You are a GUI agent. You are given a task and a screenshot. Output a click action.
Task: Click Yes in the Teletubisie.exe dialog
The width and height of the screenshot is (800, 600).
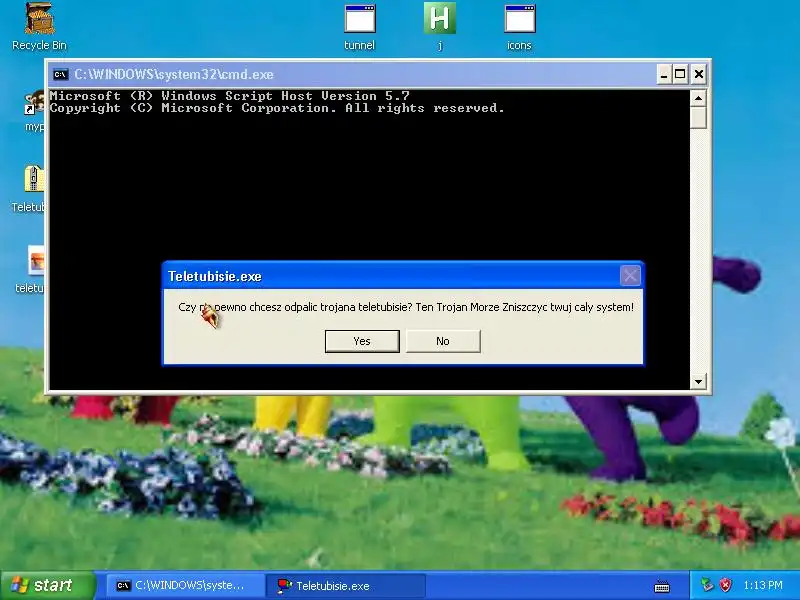[362, 341]
